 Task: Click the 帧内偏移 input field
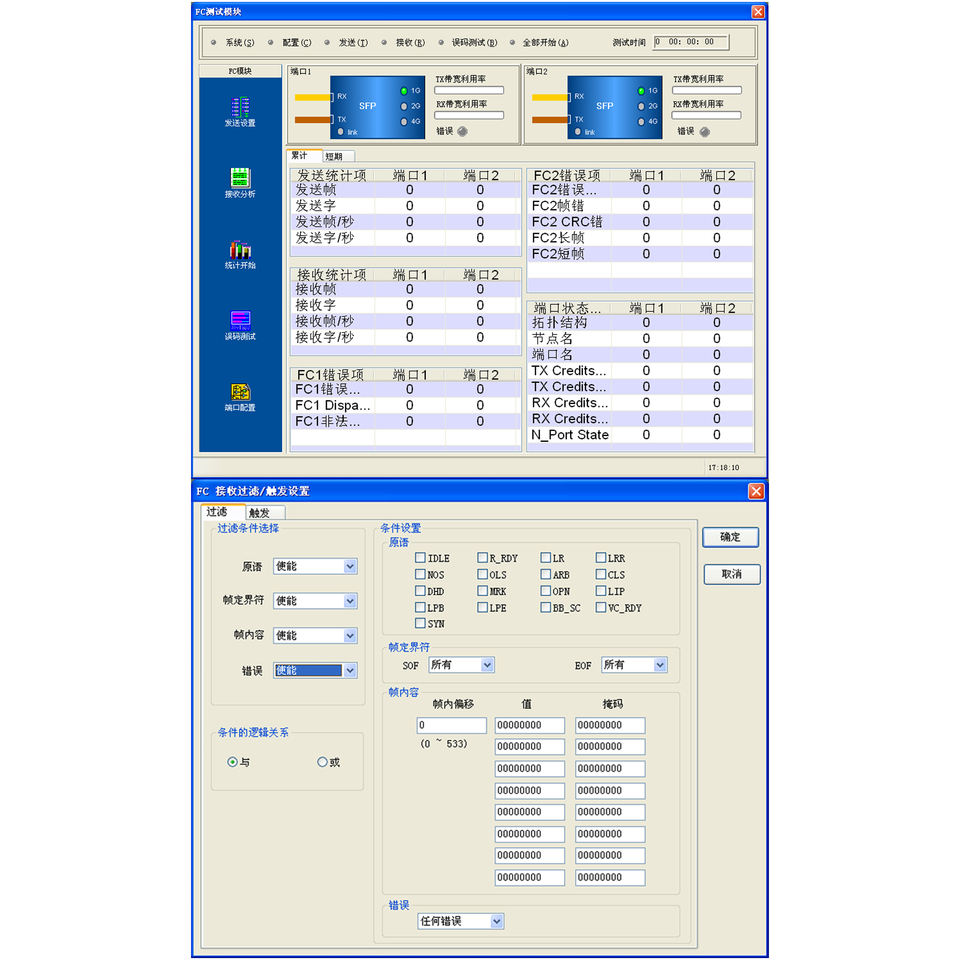[x=451, y=725]
